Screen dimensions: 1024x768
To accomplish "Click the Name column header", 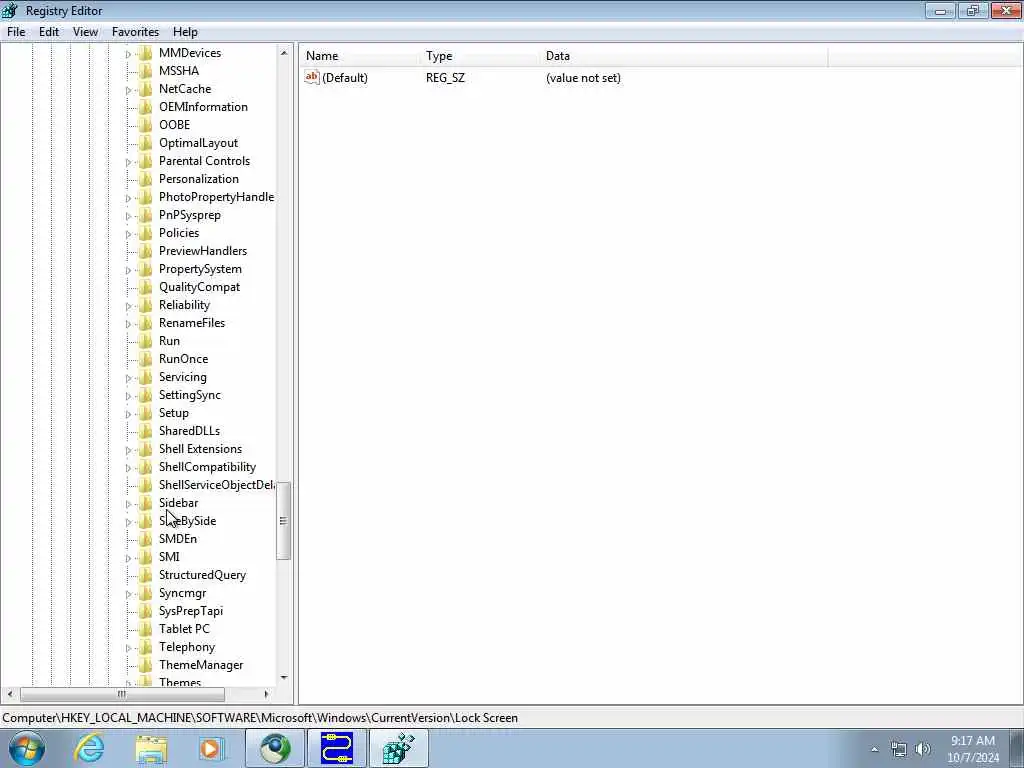I will click(x=359, y=56).
